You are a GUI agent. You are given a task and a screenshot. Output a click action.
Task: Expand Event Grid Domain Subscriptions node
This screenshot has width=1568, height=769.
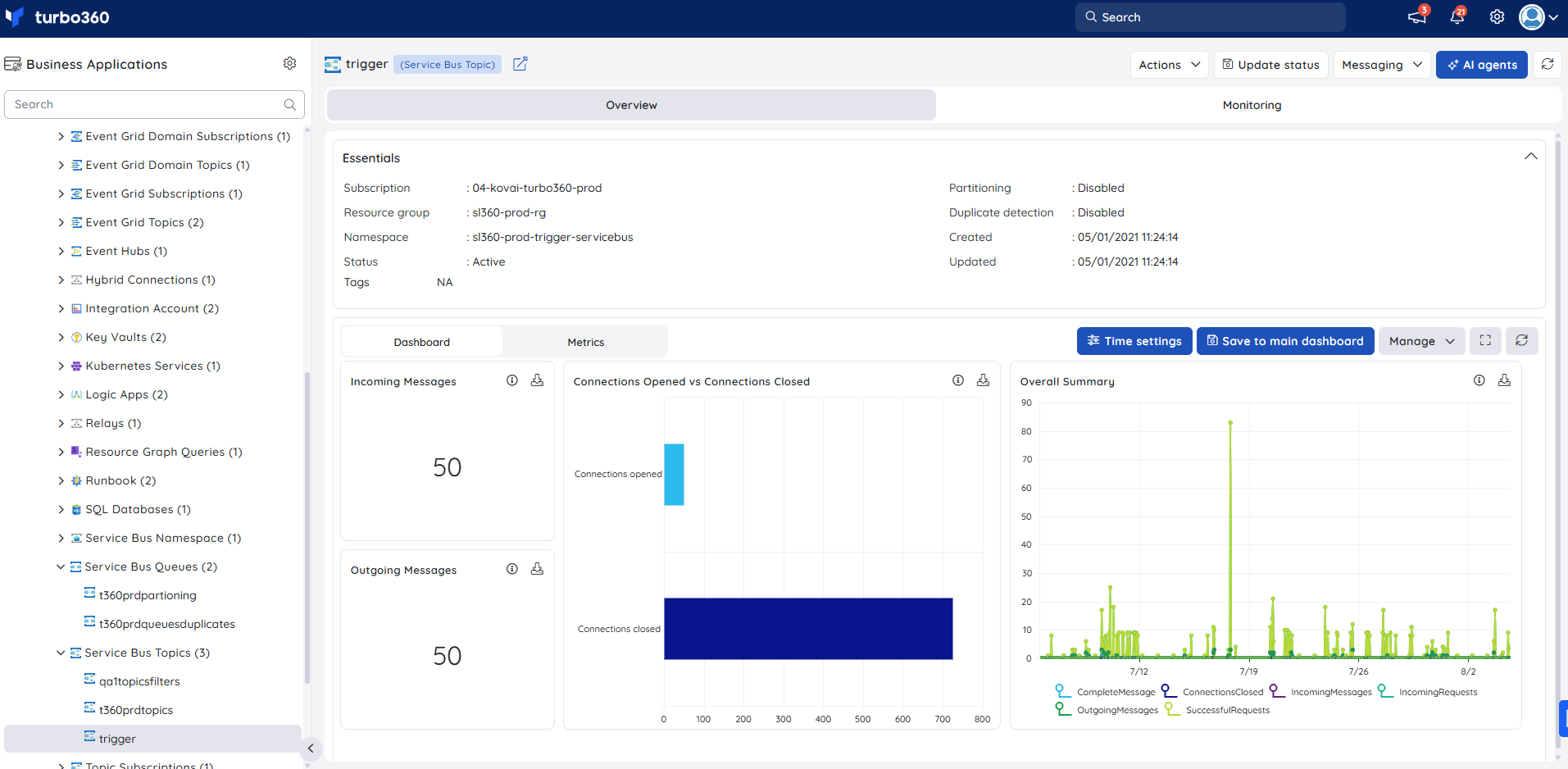61,136
